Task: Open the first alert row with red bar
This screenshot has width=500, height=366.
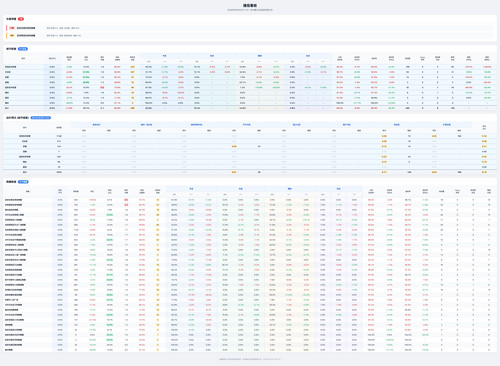Action: pyautogui.click(x=250, y=28)
